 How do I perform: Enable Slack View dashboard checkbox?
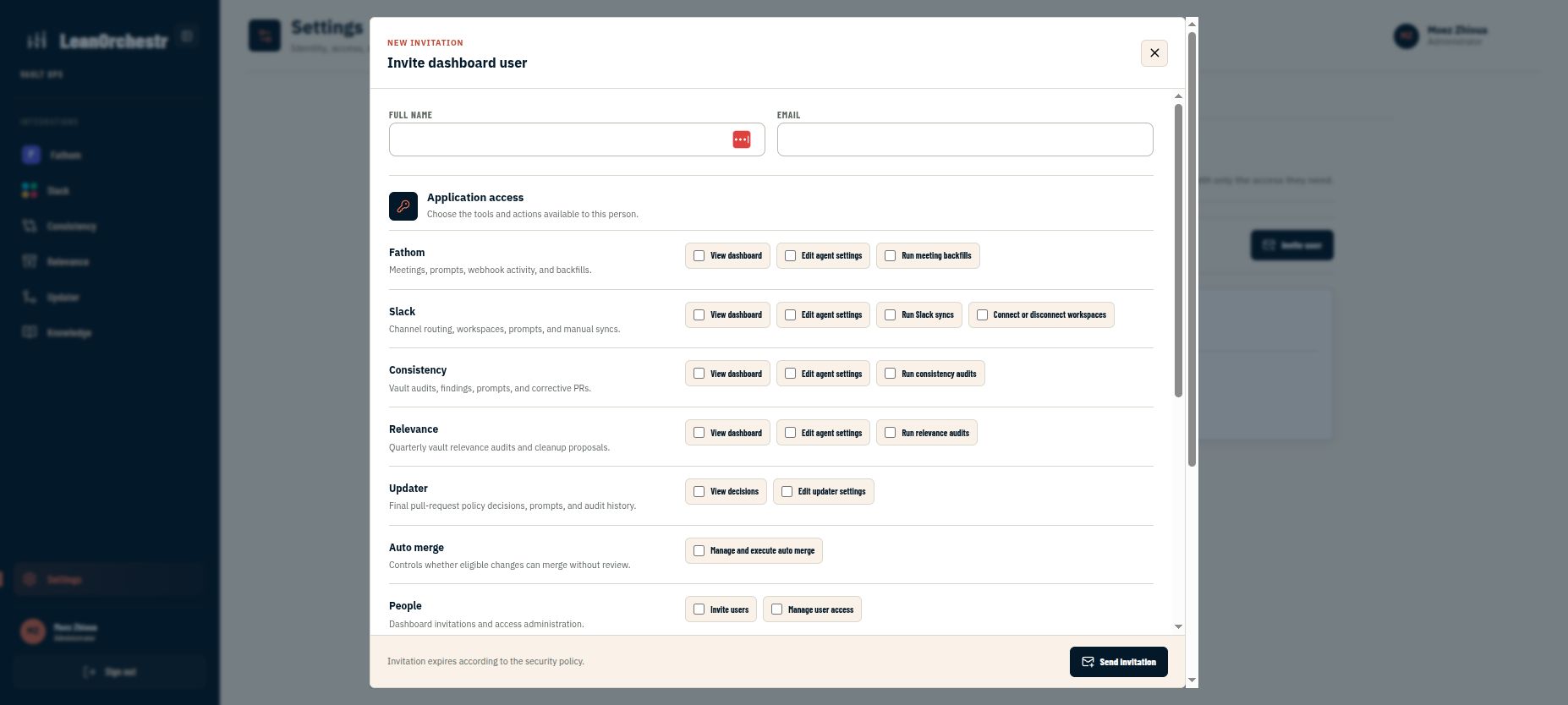[699, 314]
